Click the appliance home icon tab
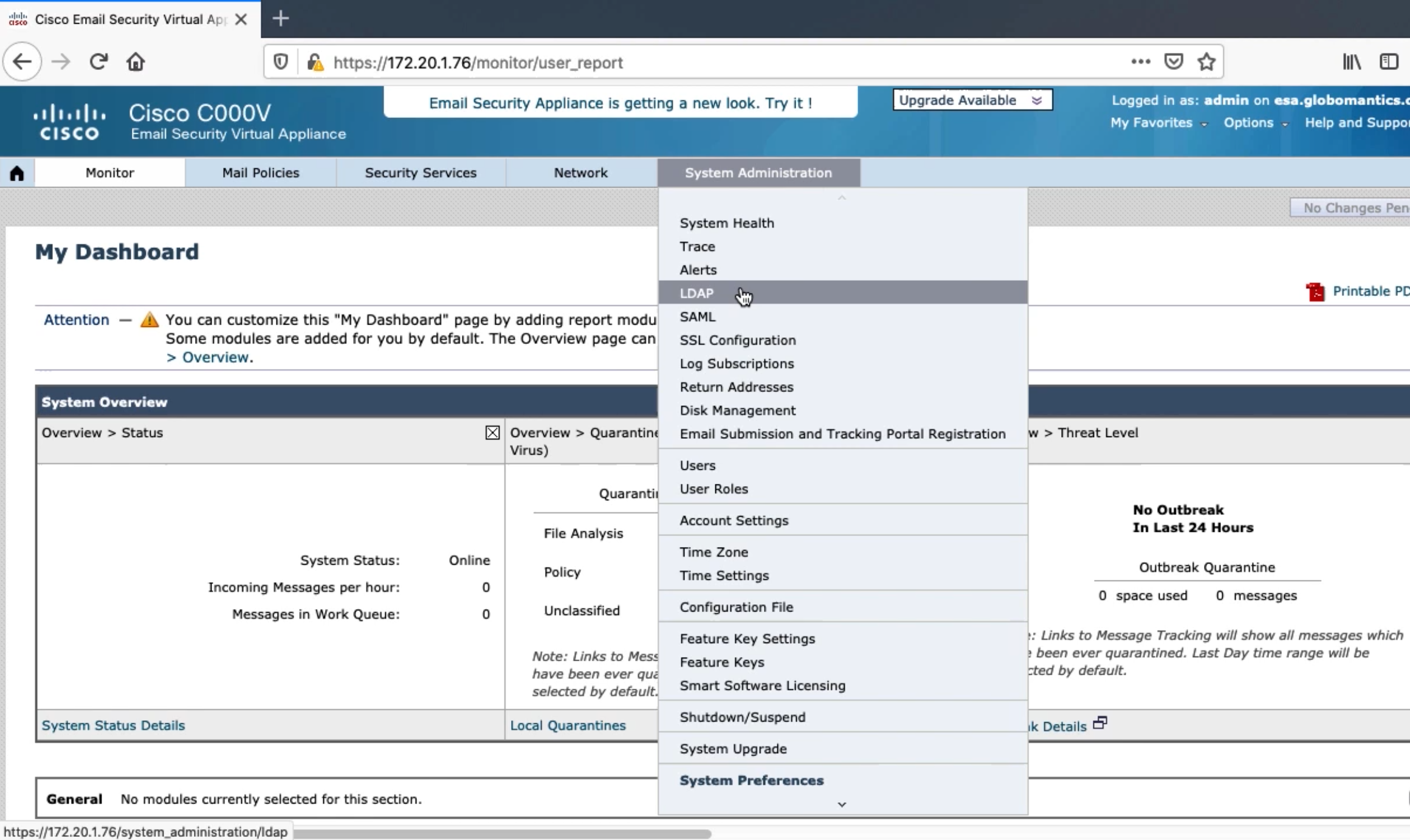This screenshot has height=840, width=1410. coord(17,173)
